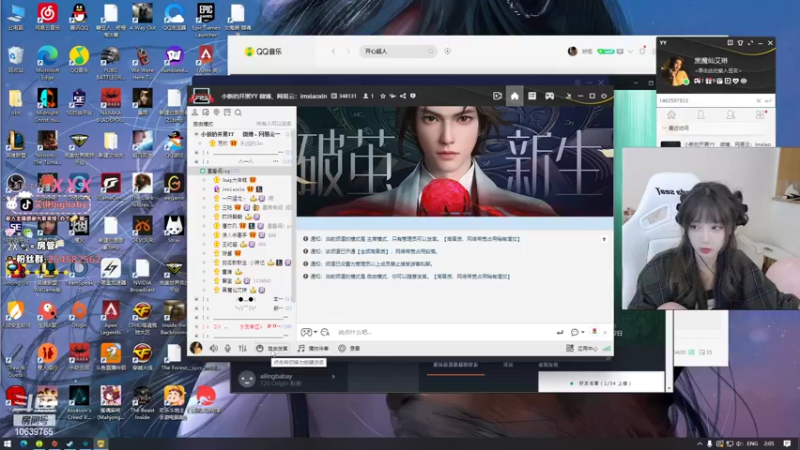Send message with the return arrow icon

point(560,332)
